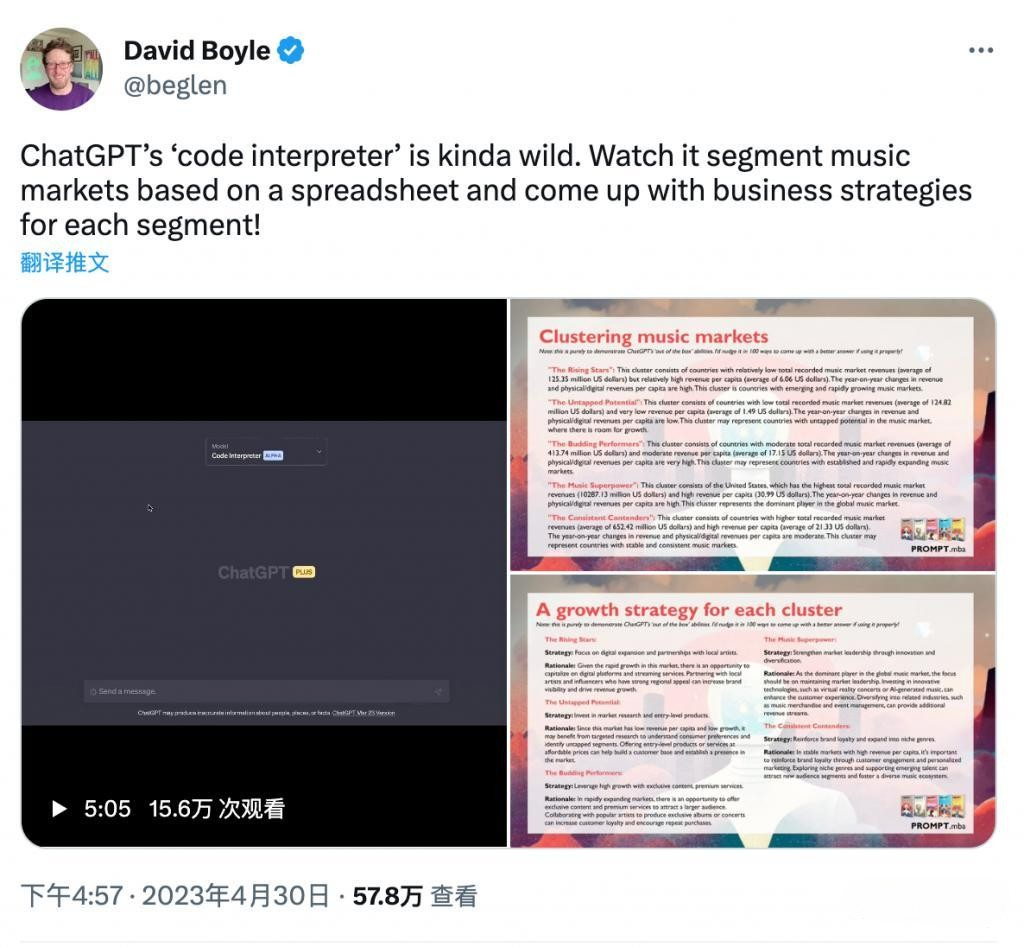The image size is (1024, 947).
Task: Open the @beglen handle link
Action: pyautogui.click(x=175, y=86)
